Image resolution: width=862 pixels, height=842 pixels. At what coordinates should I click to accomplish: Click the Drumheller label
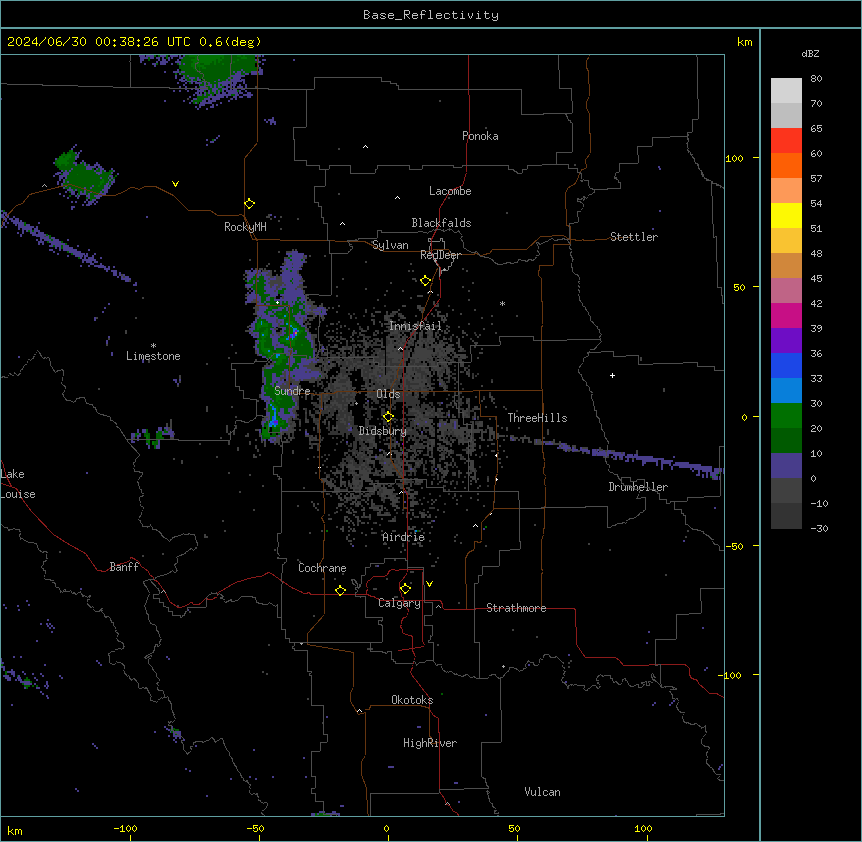click(x=638, y=487)
